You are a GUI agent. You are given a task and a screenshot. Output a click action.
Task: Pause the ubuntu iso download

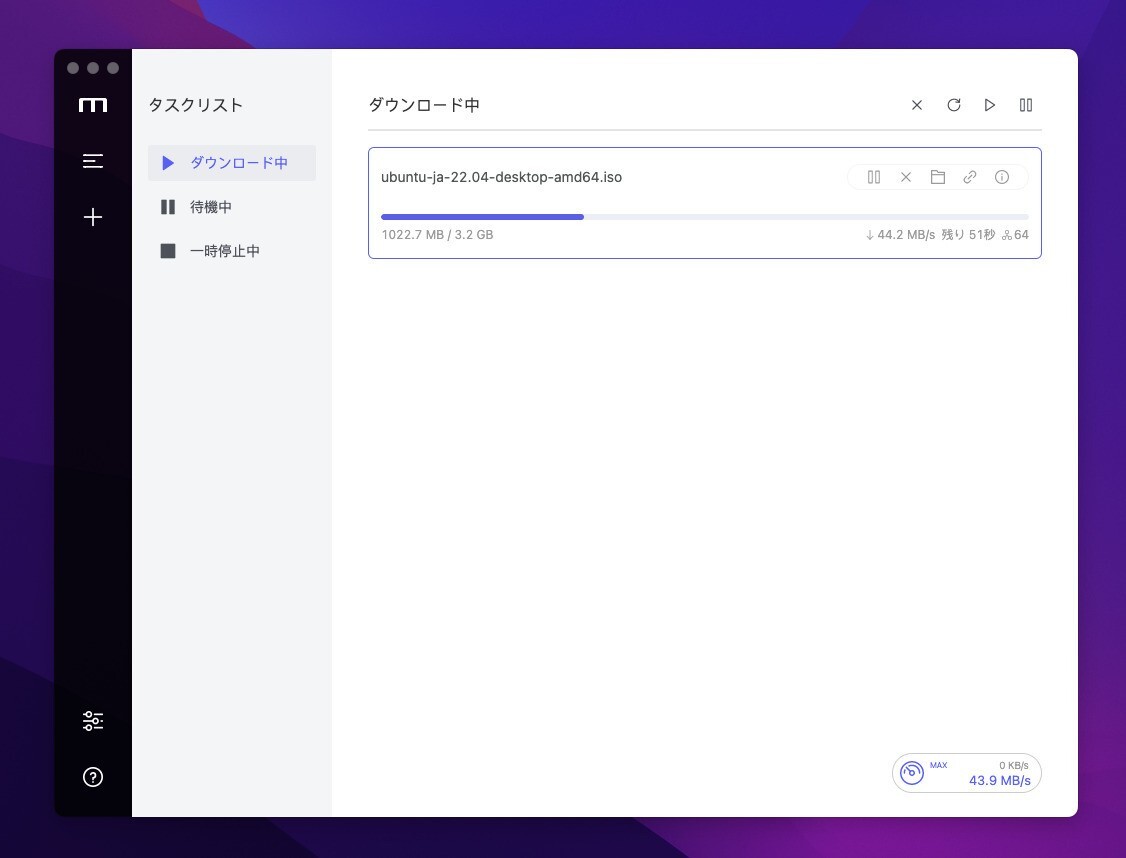(874, 177)
